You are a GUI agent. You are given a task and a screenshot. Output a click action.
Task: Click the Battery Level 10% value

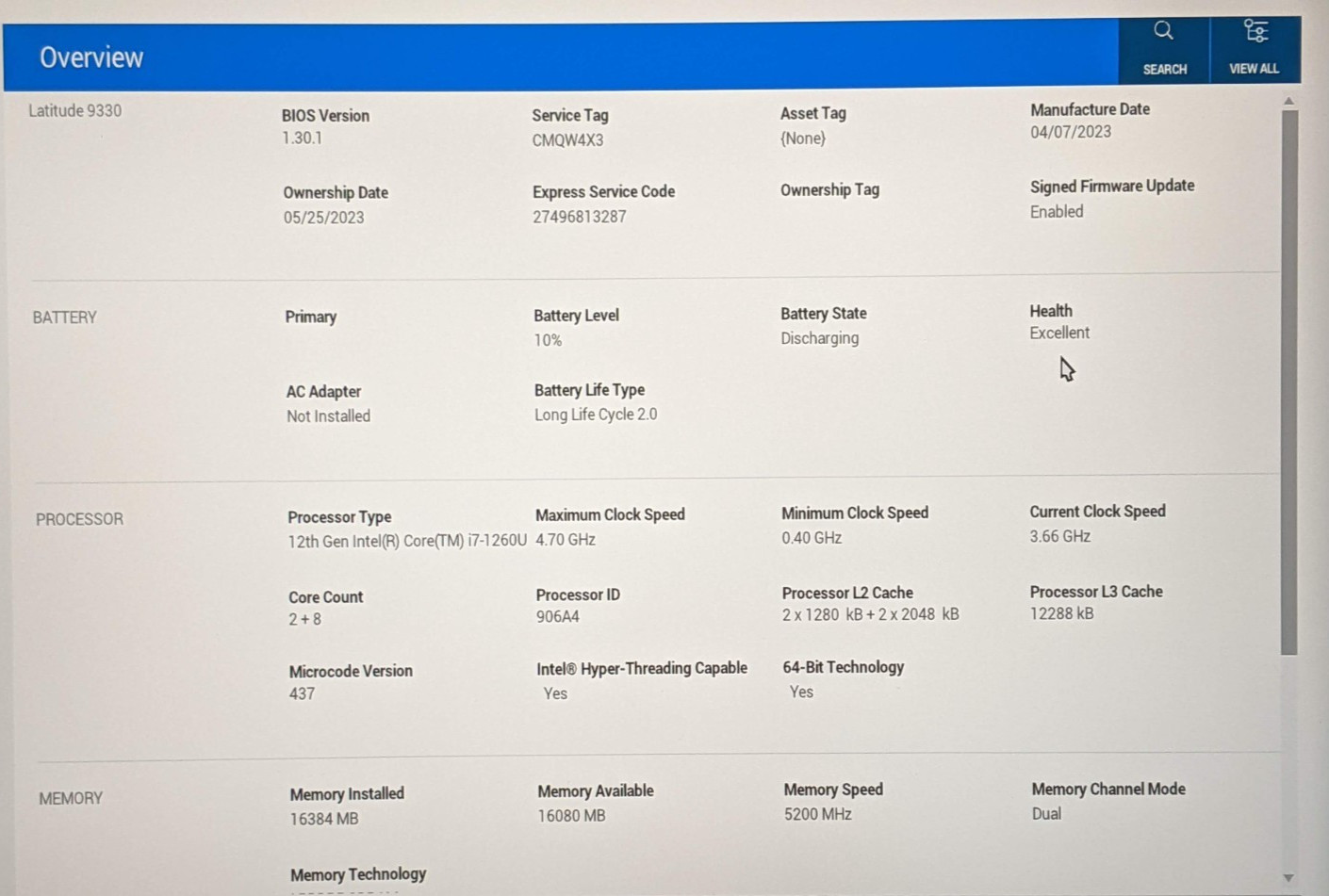click(x=548, y=340)
